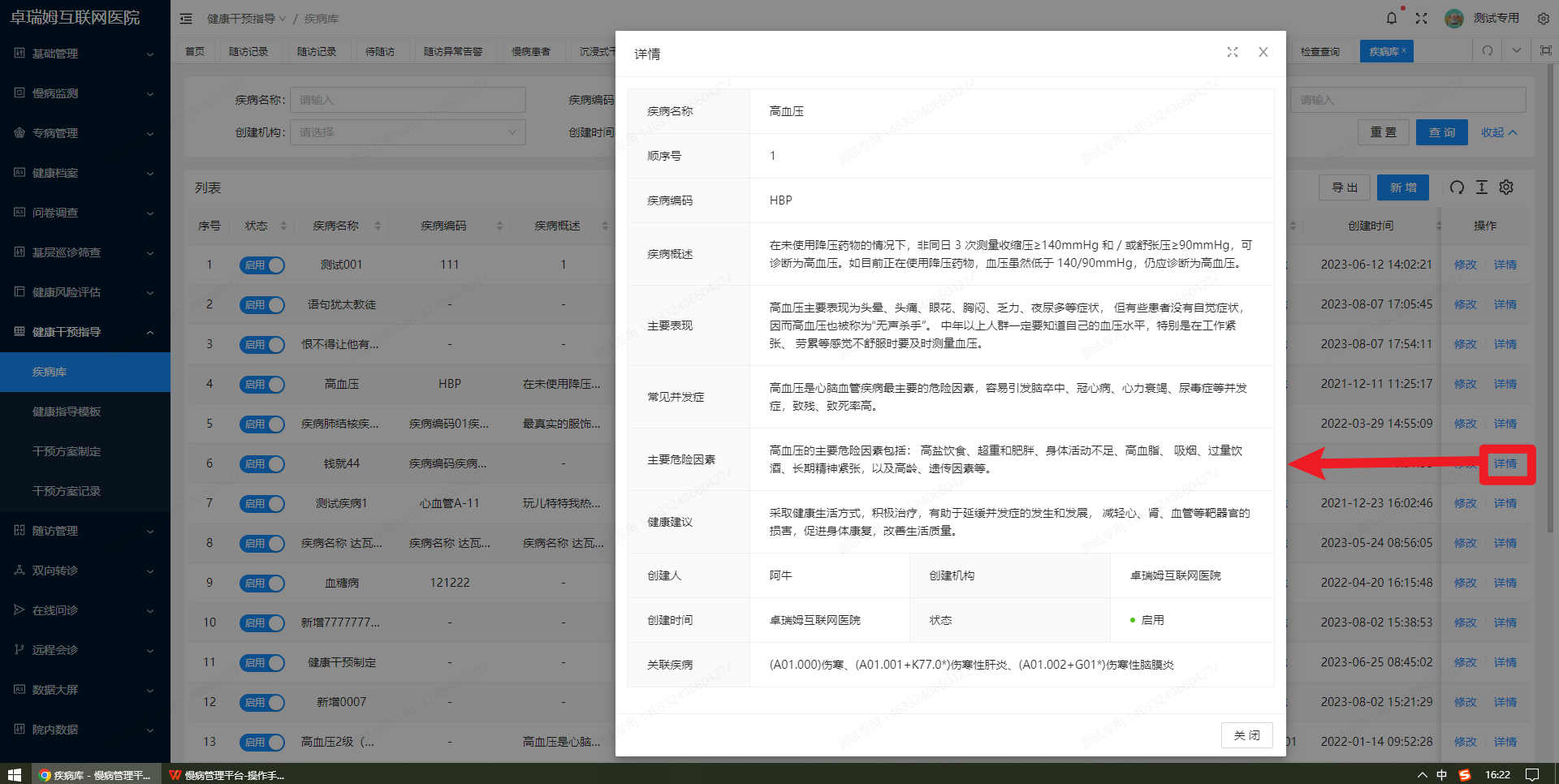
Task: Click 详情 link highlighted by the red arrow
Action: point(1506,463)
